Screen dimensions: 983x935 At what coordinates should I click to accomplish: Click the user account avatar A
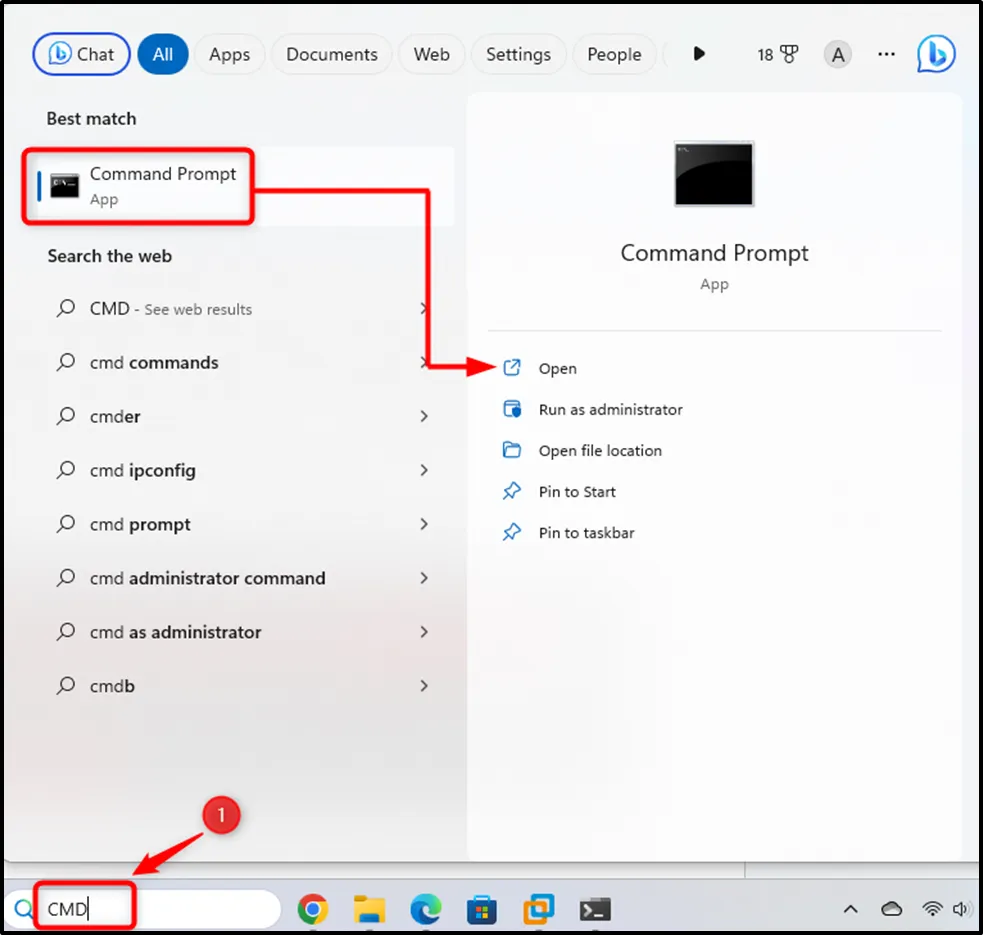coord(838,54)
